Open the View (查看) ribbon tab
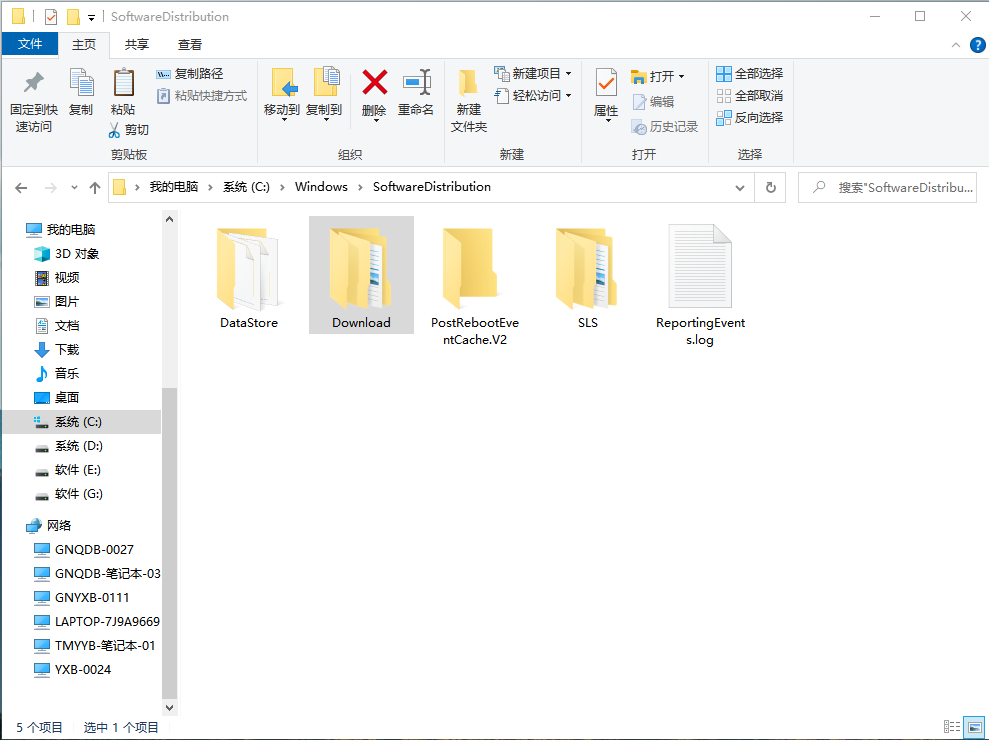The width and height of the screenshot is (989, 740). pyautogui.click(x=190, y=44)
